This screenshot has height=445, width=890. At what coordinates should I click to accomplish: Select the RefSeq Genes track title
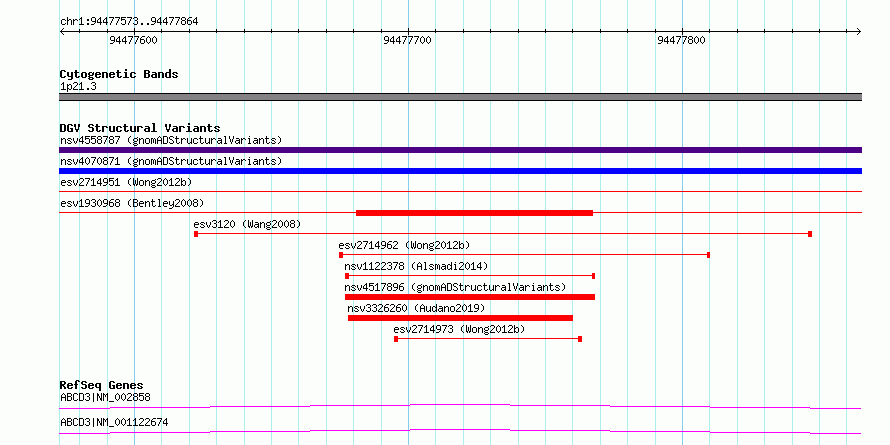(x=102, y=385)
